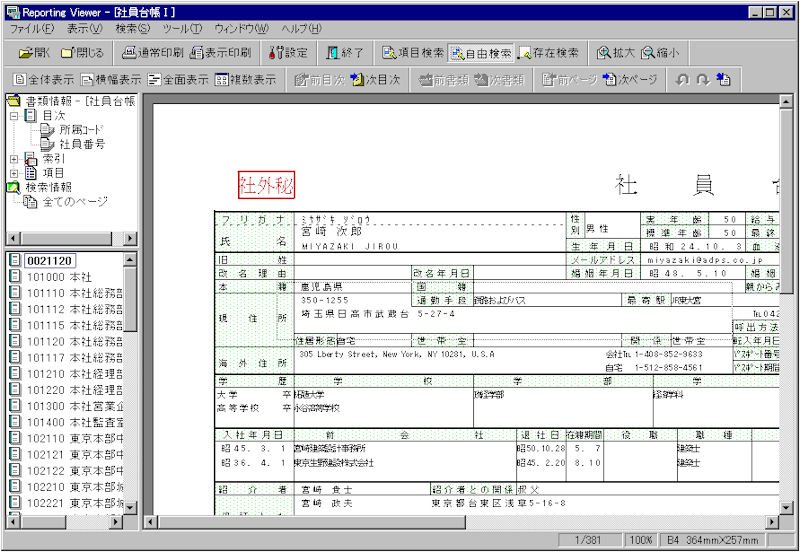The width and height of the screenshot is (800, 552).
Task: Select list entry 101115 本社総務
Action: (x=74, y=325)
